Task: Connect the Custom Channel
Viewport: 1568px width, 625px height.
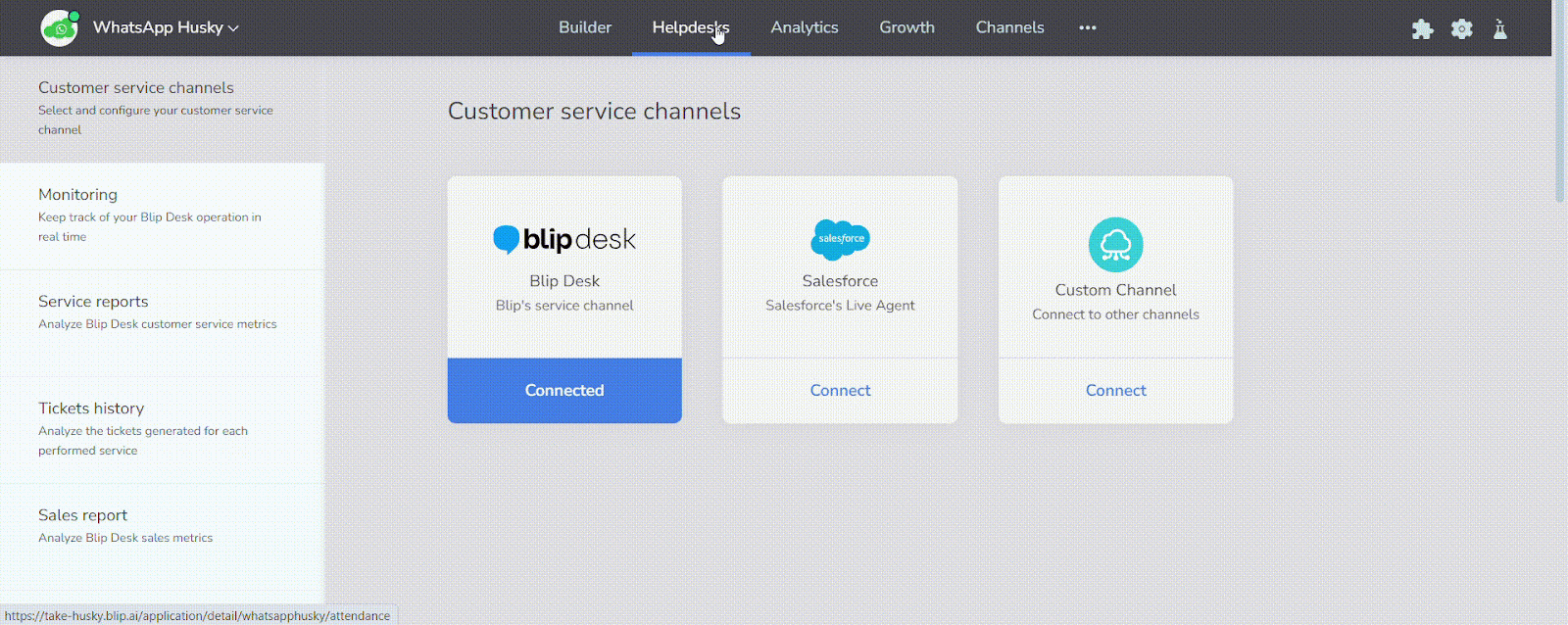Action: click(x=1115, y=390)
